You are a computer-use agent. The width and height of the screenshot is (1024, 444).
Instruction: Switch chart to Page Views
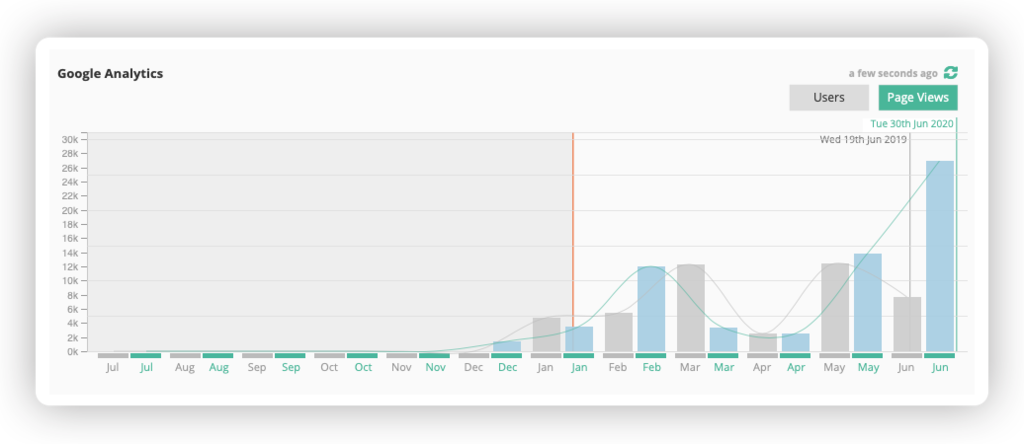[918, 97]
